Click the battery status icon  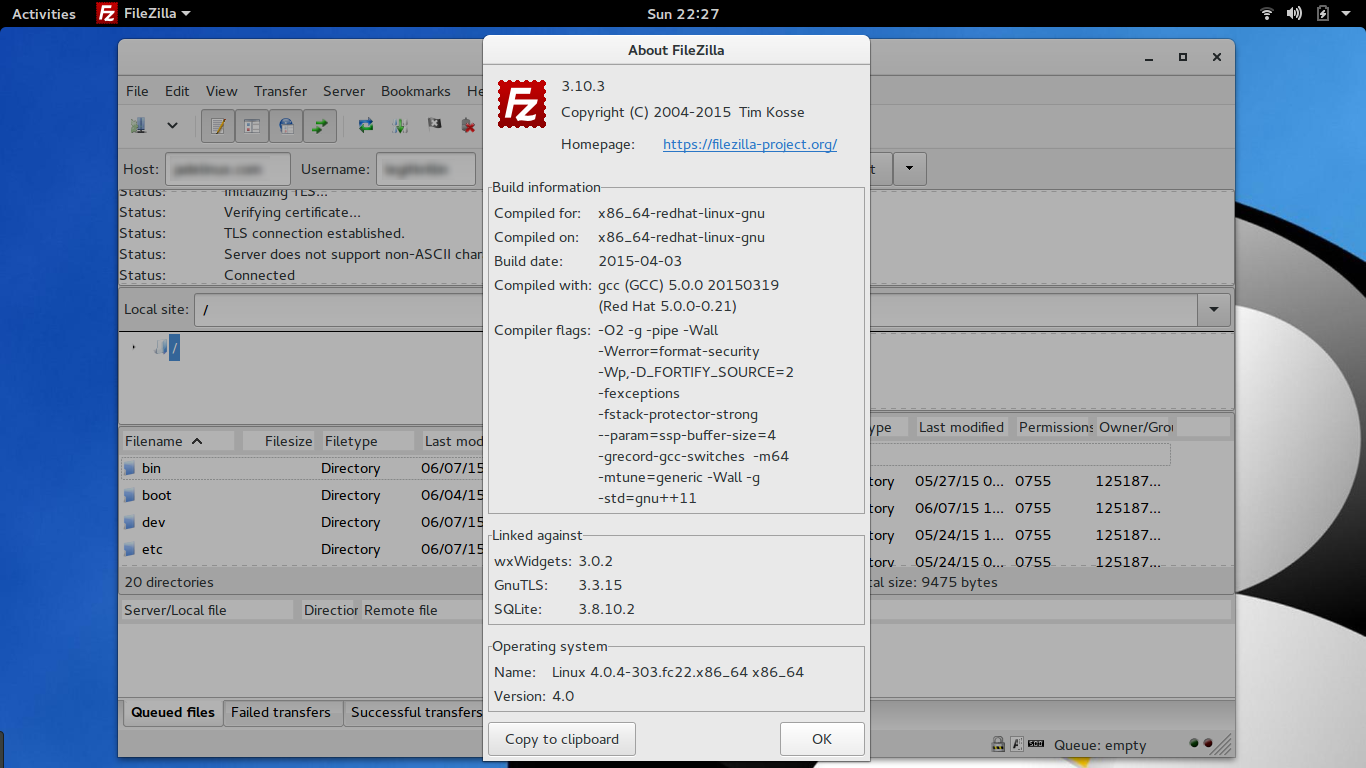(x=1323, y=13)
